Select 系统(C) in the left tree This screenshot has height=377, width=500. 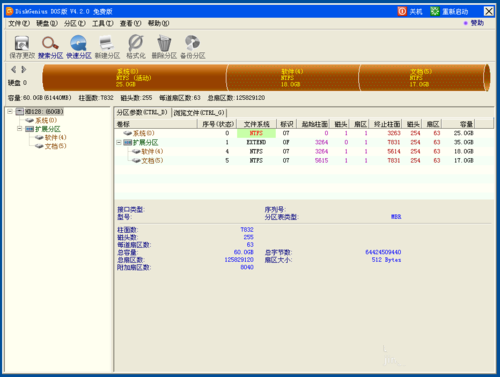pyautogui.click(x=46, y=120)
